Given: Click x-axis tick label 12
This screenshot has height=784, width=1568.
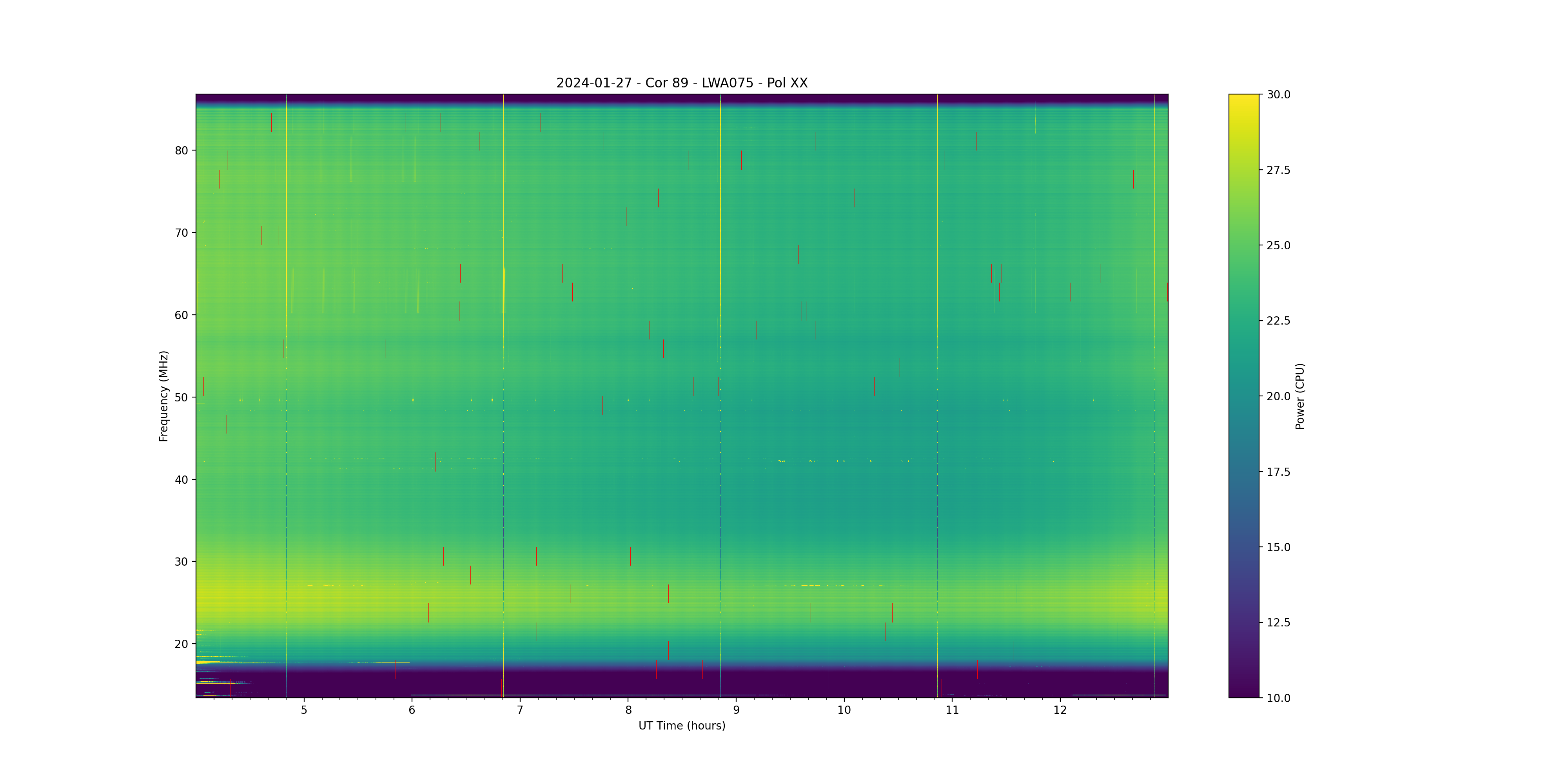Looking at the screenshot, I should coord(1060,710).
